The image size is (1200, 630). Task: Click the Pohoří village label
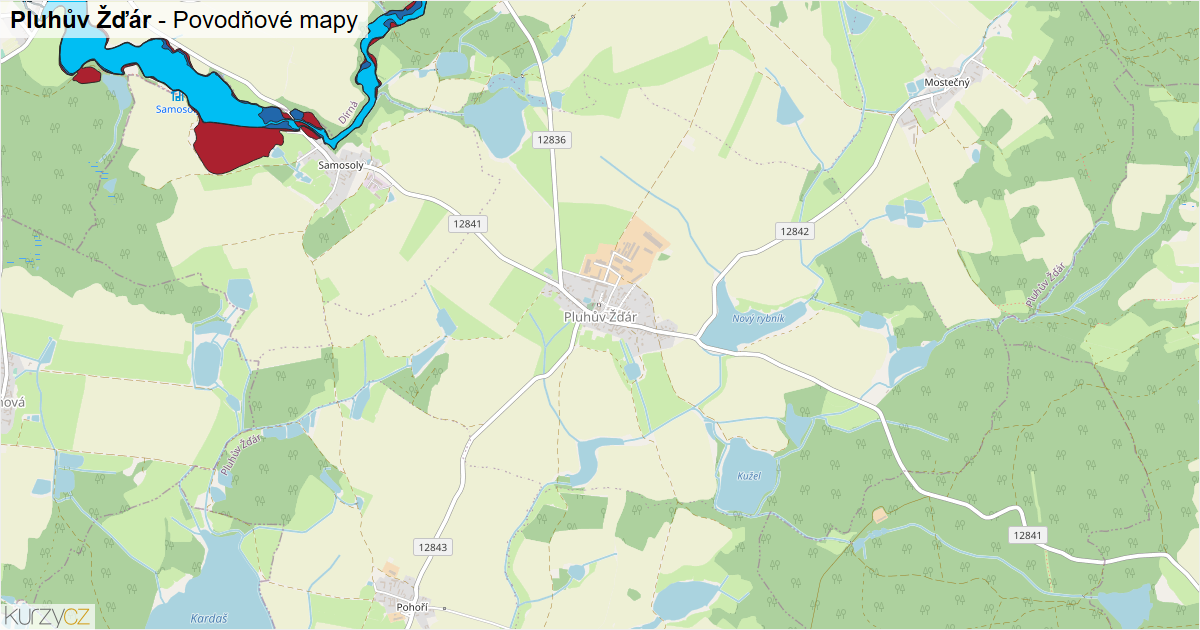[412, 607]
